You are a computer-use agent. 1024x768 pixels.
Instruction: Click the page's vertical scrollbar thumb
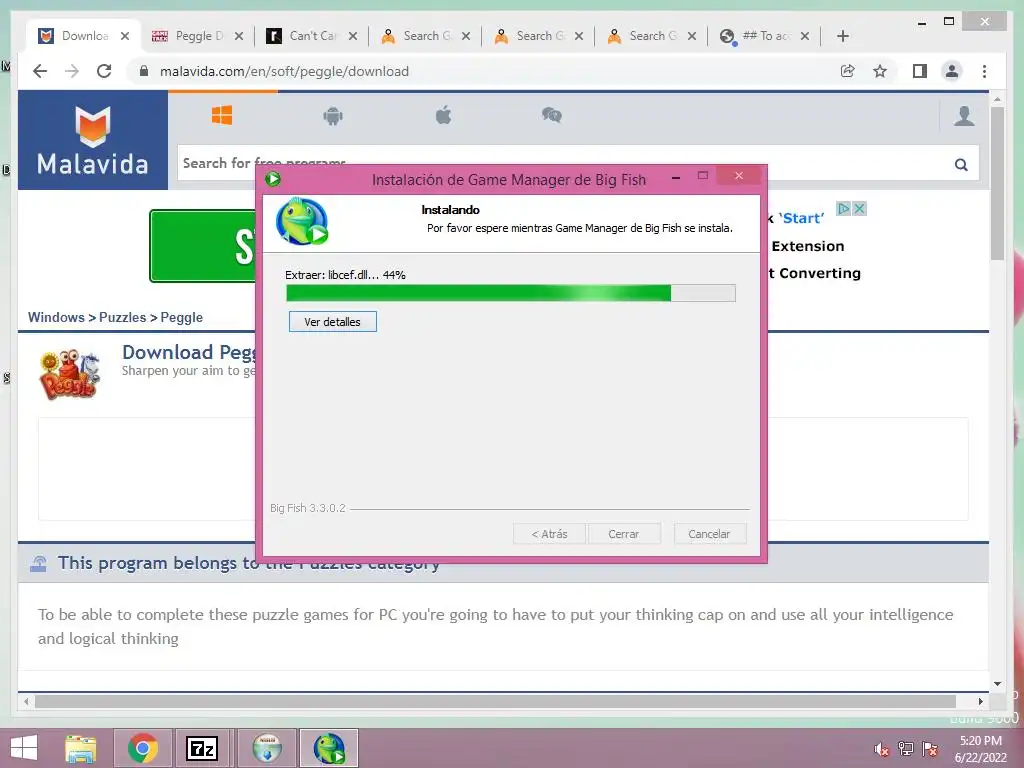(997, 183)
